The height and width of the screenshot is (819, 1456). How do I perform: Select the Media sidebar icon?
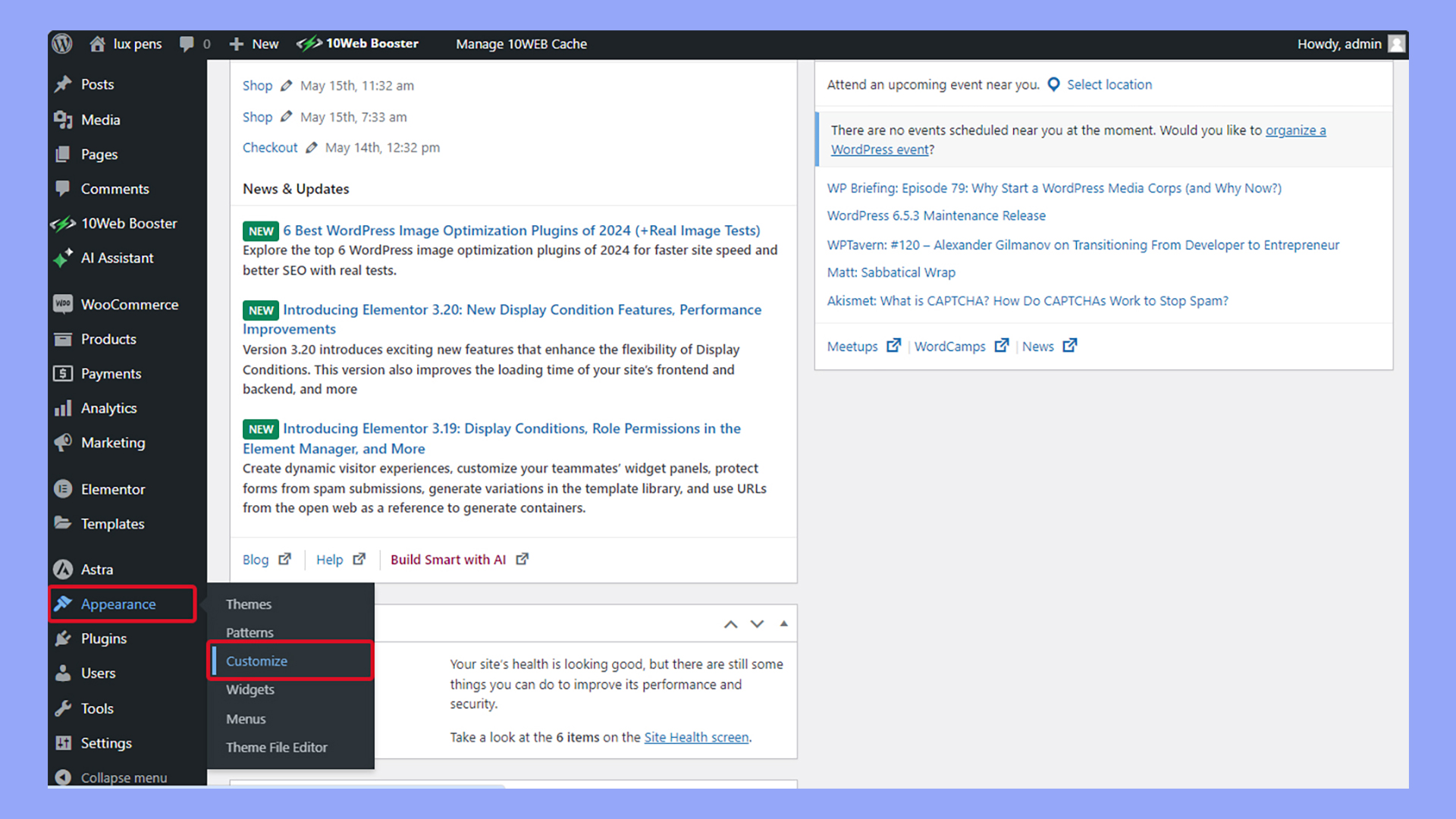click(x=64, y=120)
